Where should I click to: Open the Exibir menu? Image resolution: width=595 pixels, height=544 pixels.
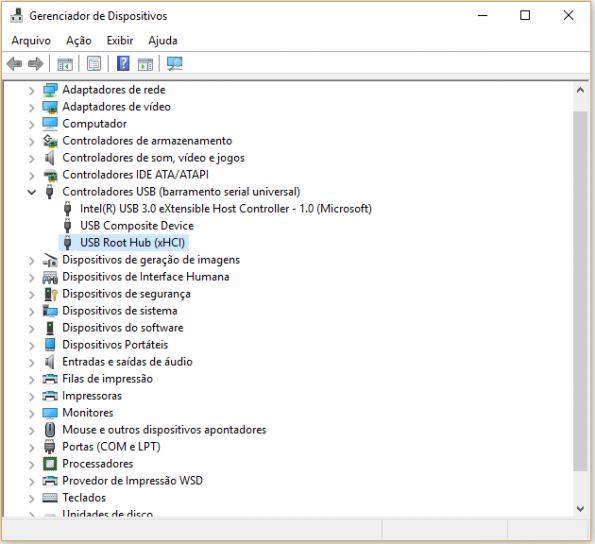point(120,40)
